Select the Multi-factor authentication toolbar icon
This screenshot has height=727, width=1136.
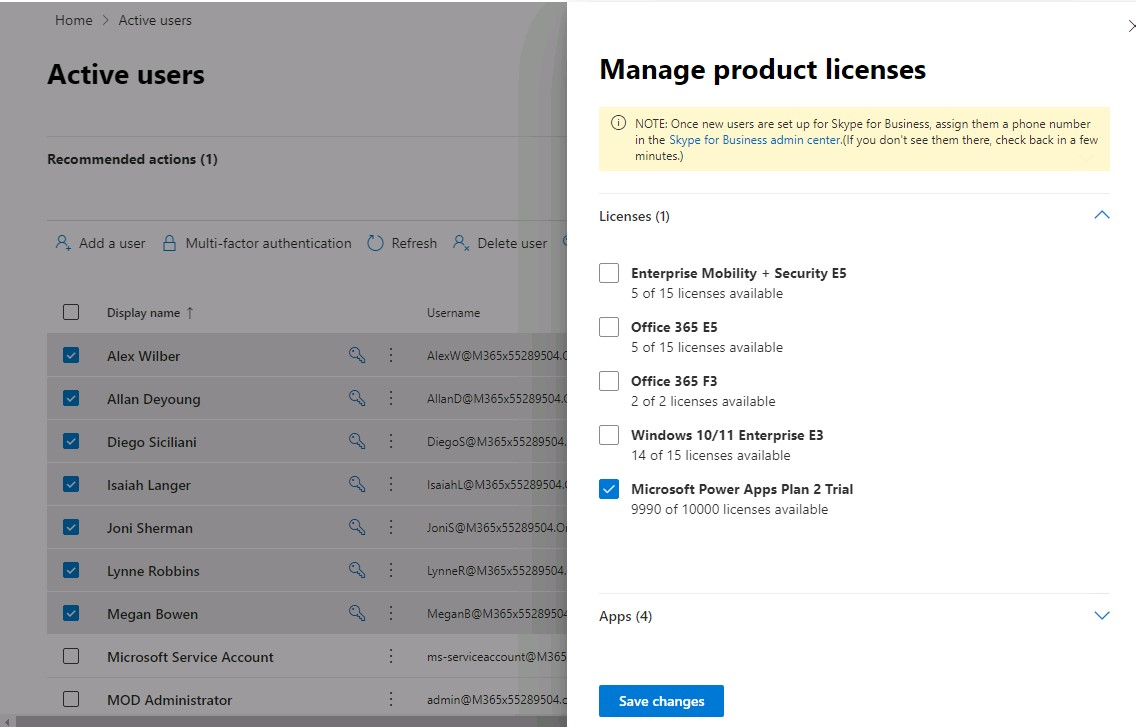pos(172,242)
